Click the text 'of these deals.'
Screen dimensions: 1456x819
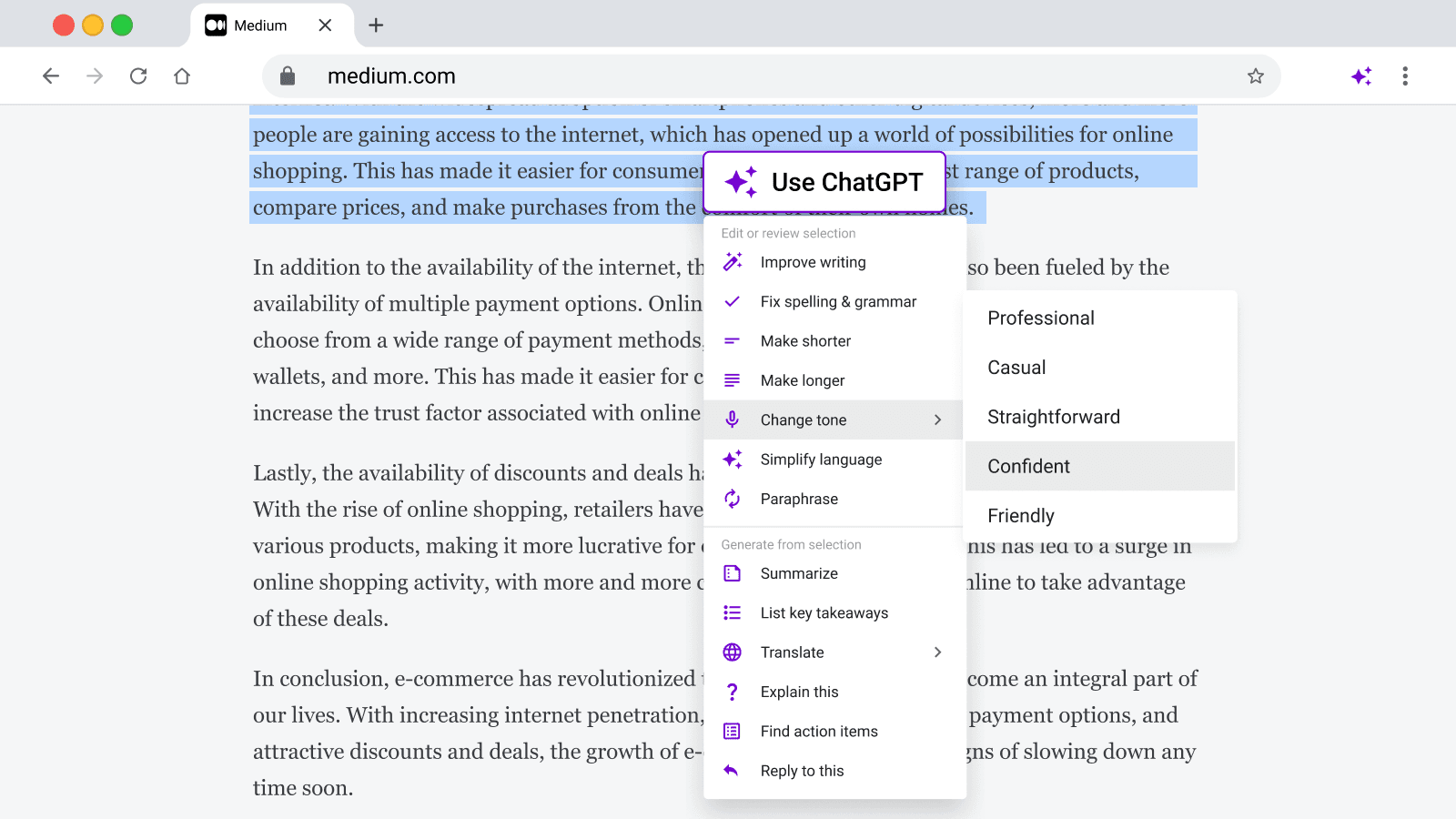(320, 619)
